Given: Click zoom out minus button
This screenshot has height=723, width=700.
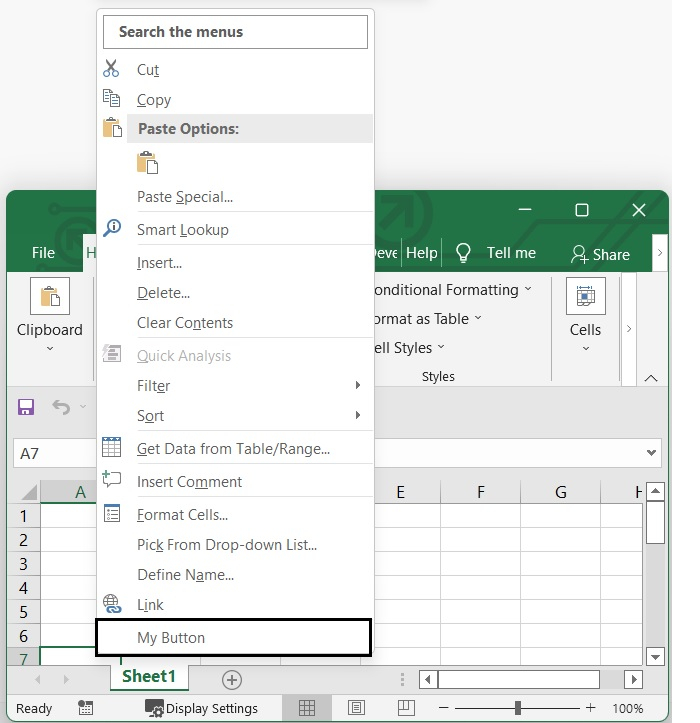Looking at the screenshot, I should pyautogui.click(x=444, y=708).
